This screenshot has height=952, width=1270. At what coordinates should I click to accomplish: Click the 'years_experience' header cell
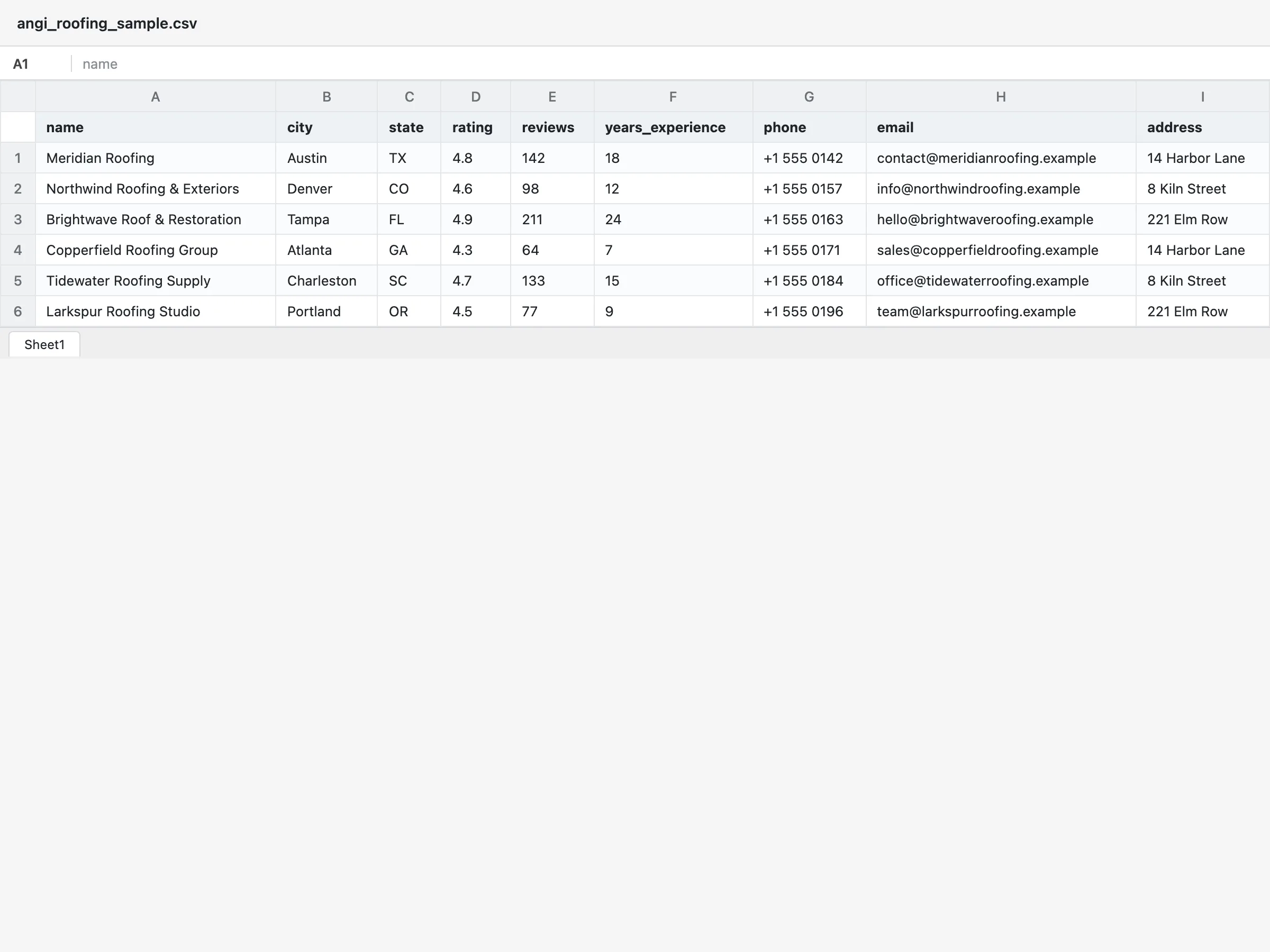click(673, 127)
